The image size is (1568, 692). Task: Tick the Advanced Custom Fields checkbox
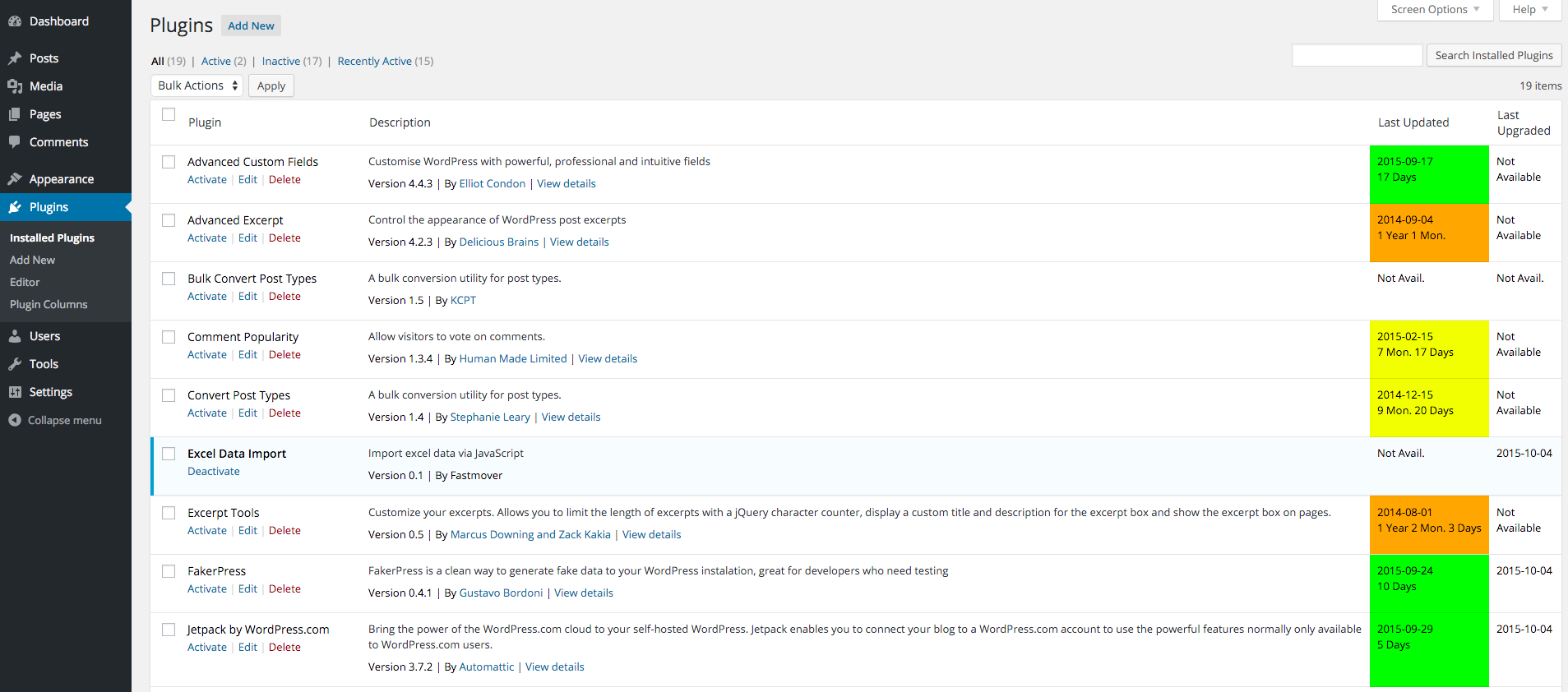[169, 162]
